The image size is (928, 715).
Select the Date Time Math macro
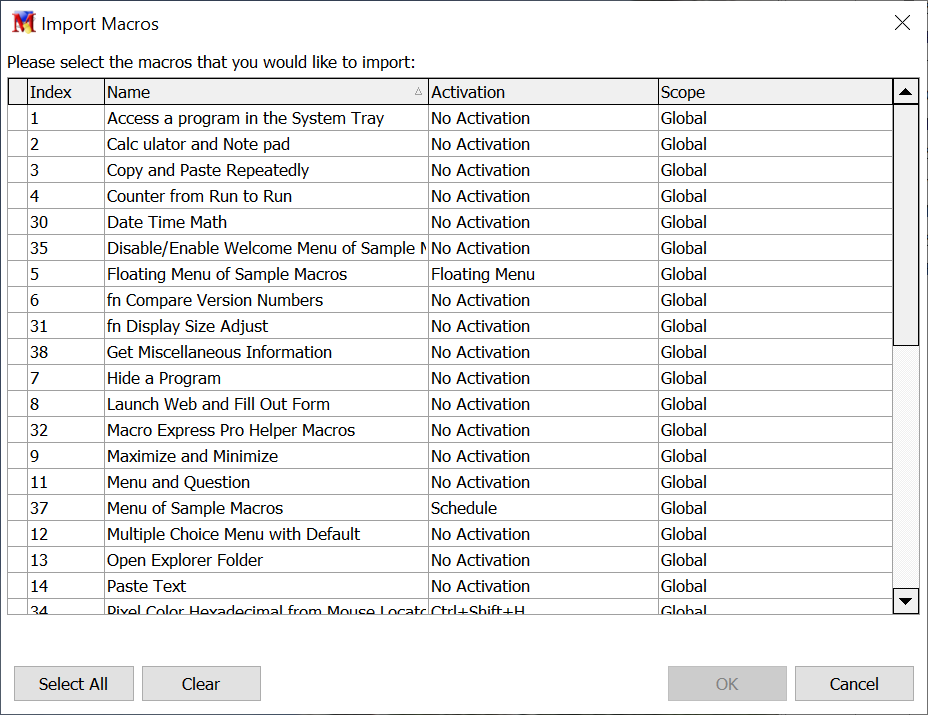167,222
